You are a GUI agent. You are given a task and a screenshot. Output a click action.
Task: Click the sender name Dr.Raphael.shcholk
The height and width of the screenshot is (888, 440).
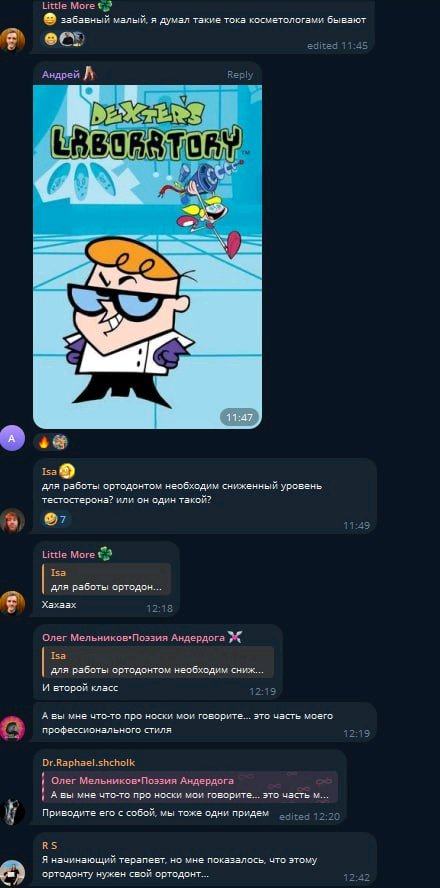click(x=88, y=762)
